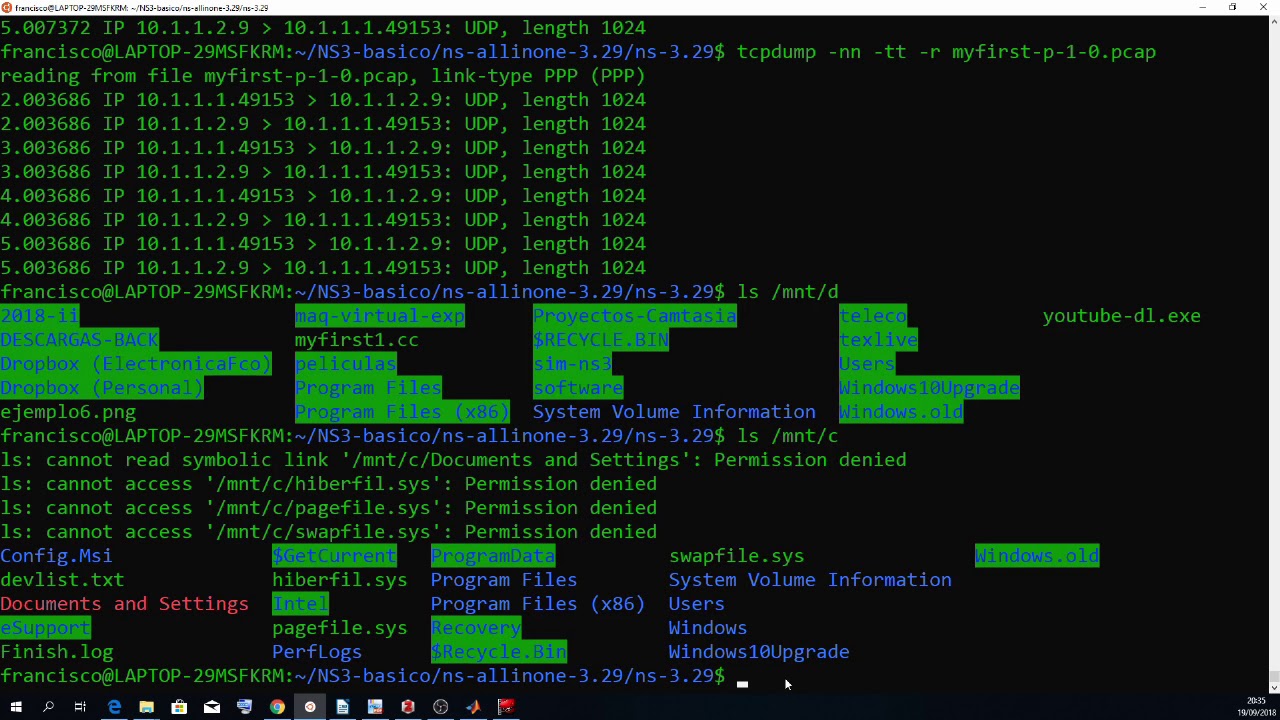The height and width of the screenshot is (720, 1280).
Task: Select the Ubuntu terminal taskbar icon
Action: point(310,707)
